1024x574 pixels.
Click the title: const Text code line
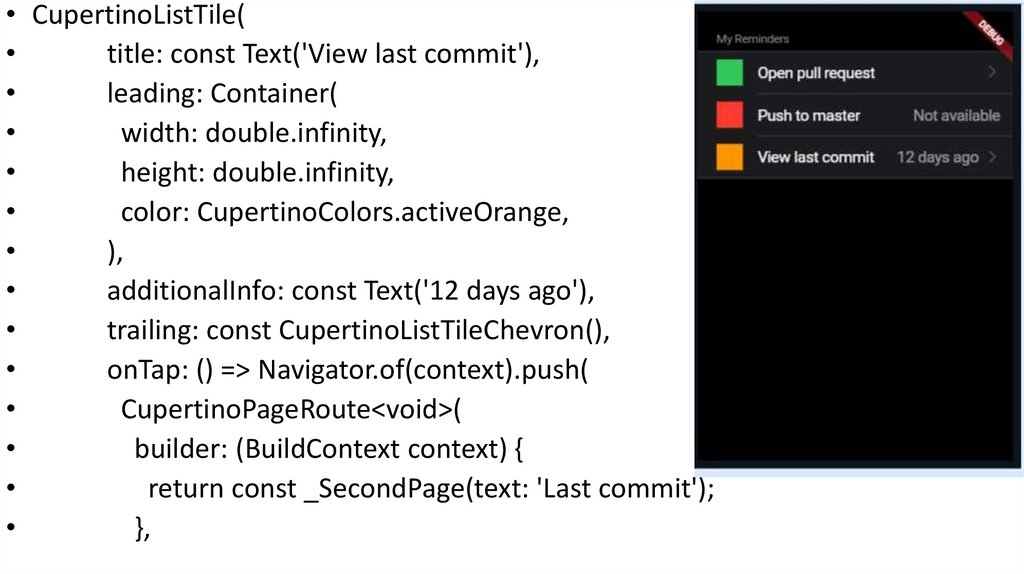tap(323, 56)
